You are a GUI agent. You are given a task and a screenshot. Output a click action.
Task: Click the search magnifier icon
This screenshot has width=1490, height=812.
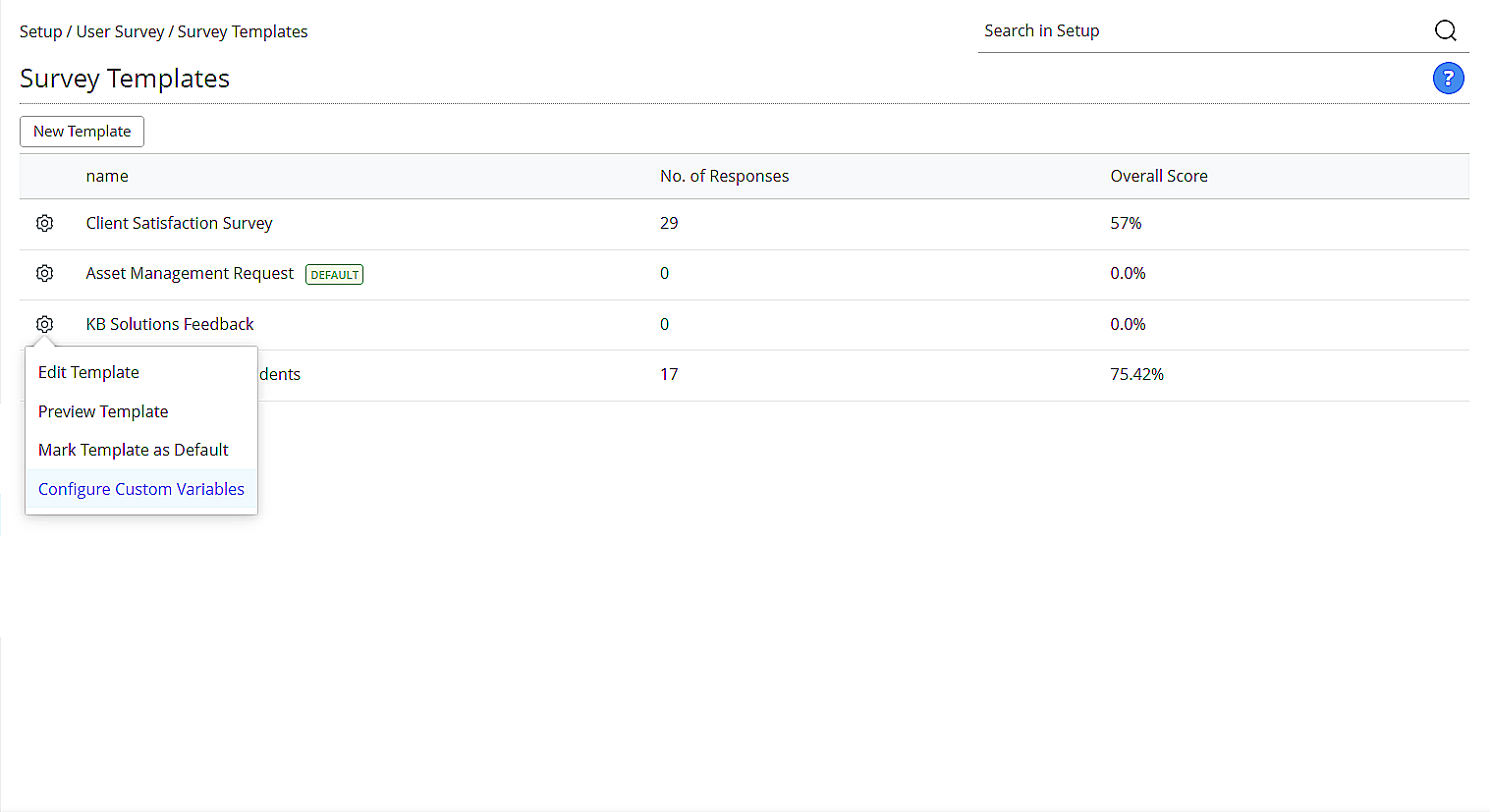[1445, 30]
